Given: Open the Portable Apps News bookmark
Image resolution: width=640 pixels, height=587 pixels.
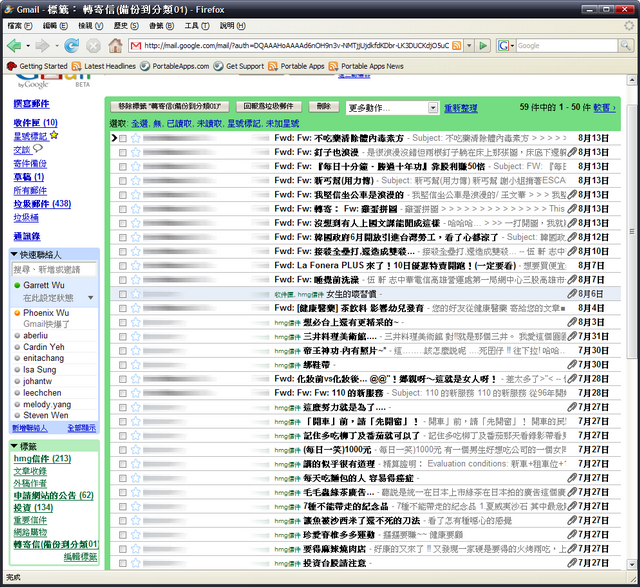Looking at the screenshot, I should 366,66.
